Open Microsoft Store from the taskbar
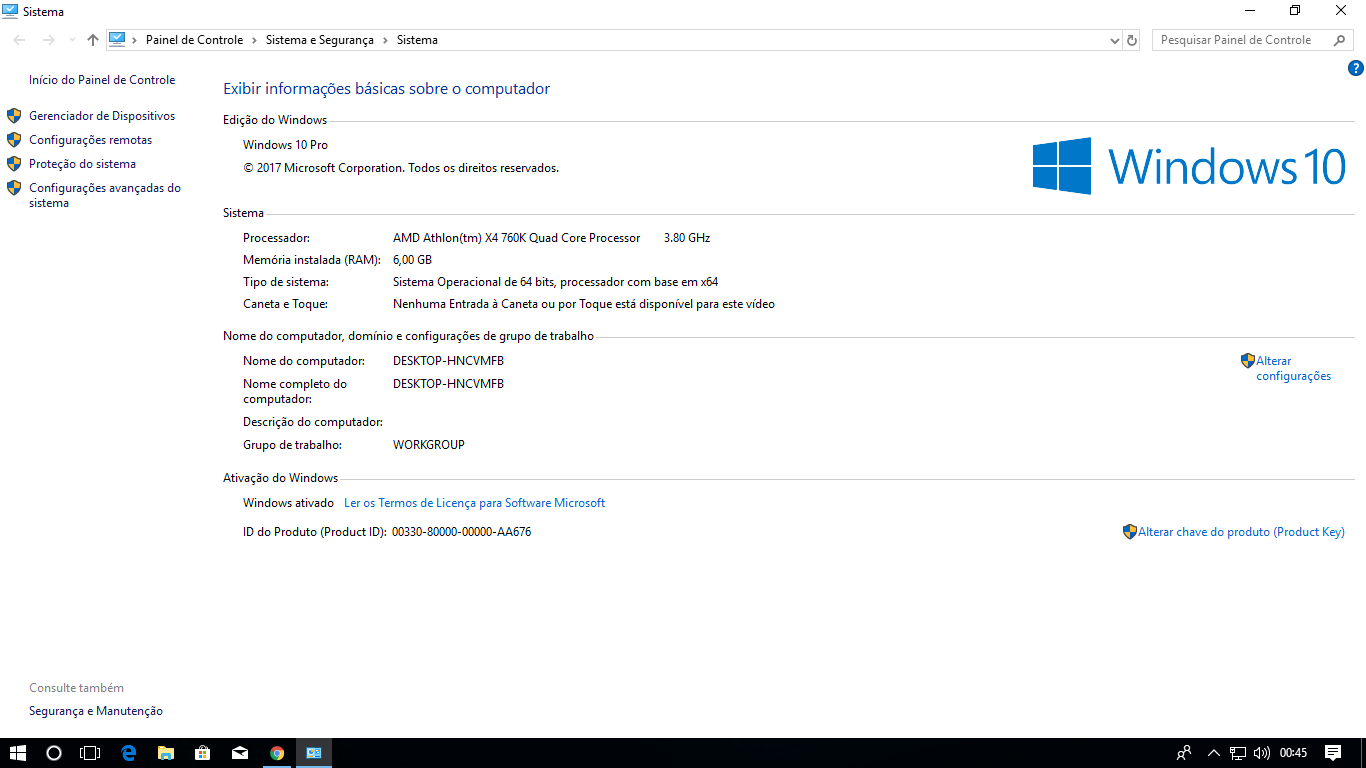Viewport: 1366px width, 768px height. click(x=202, y=753)
